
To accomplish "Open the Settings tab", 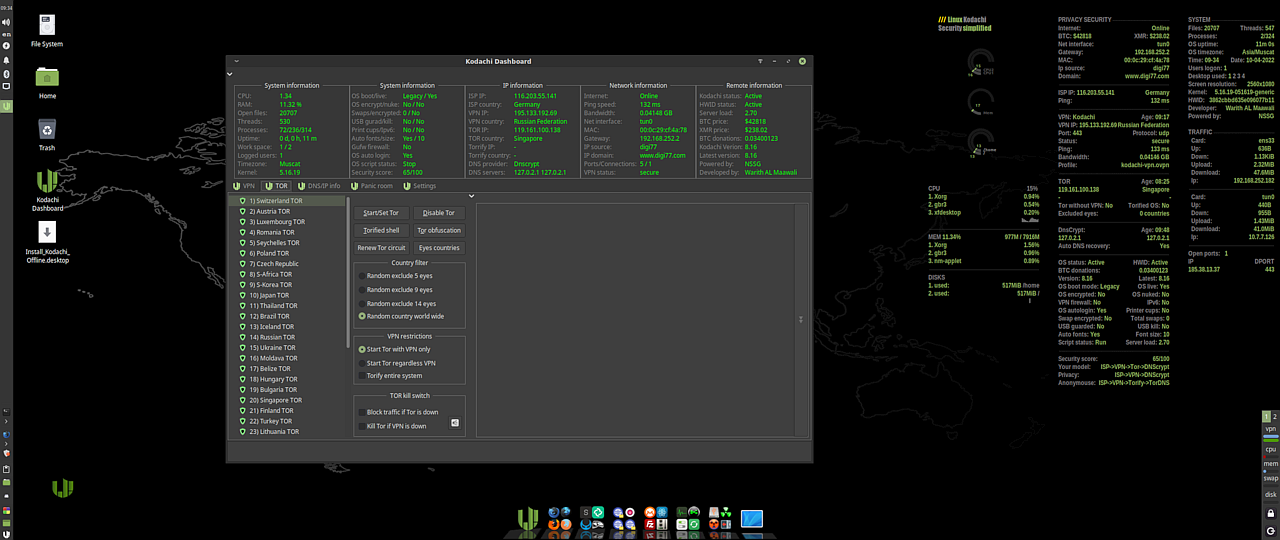I will pos(420,186).
